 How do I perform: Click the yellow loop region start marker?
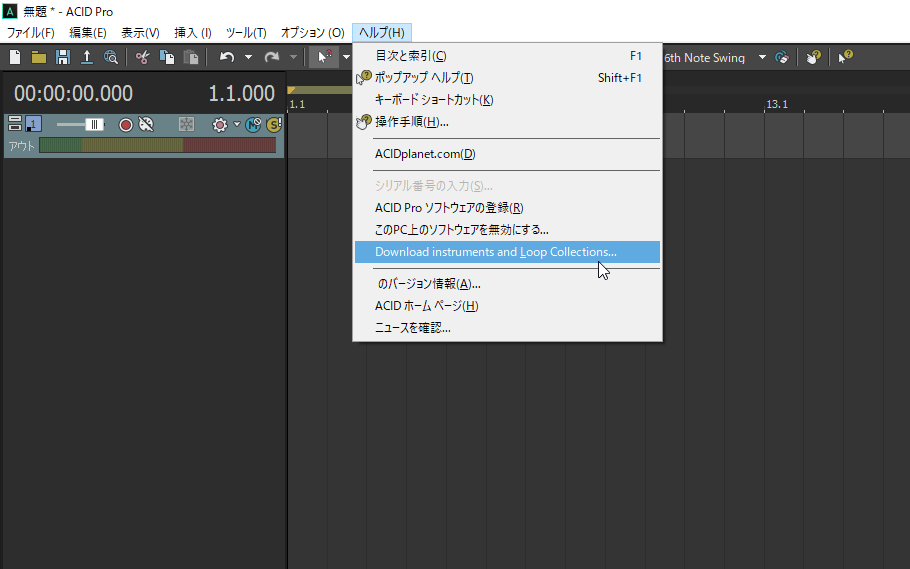[x=291, y=90]
